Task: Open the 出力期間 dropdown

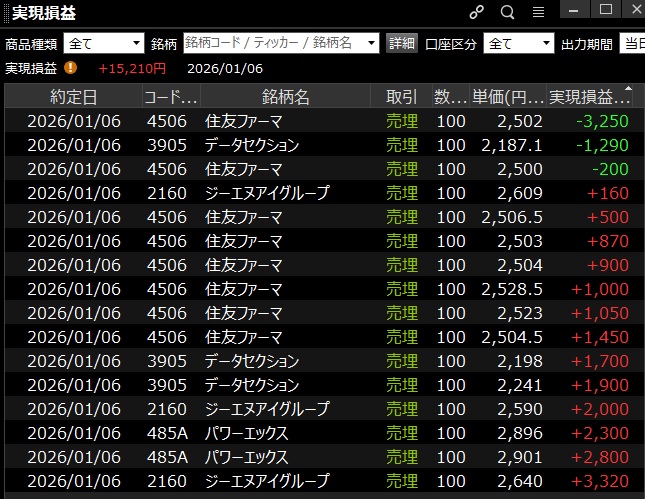Action: click(x=631, y=43)
